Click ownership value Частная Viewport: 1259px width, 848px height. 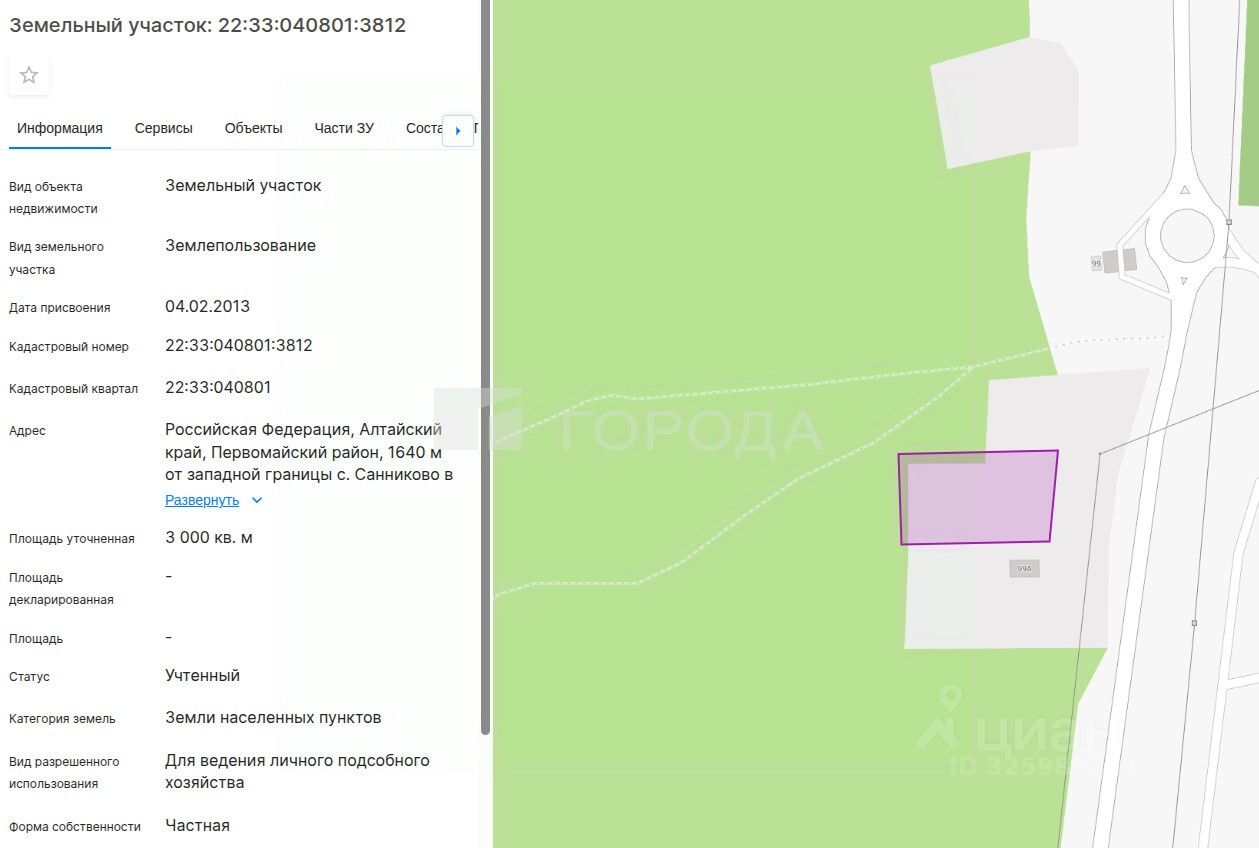[x=197, y=826]
